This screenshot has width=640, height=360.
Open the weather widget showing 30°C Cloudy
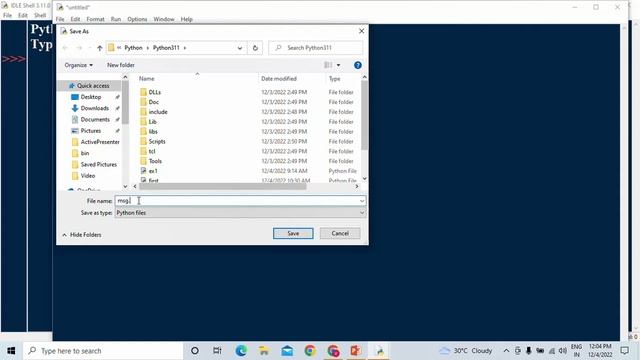[x=465, y=351]
